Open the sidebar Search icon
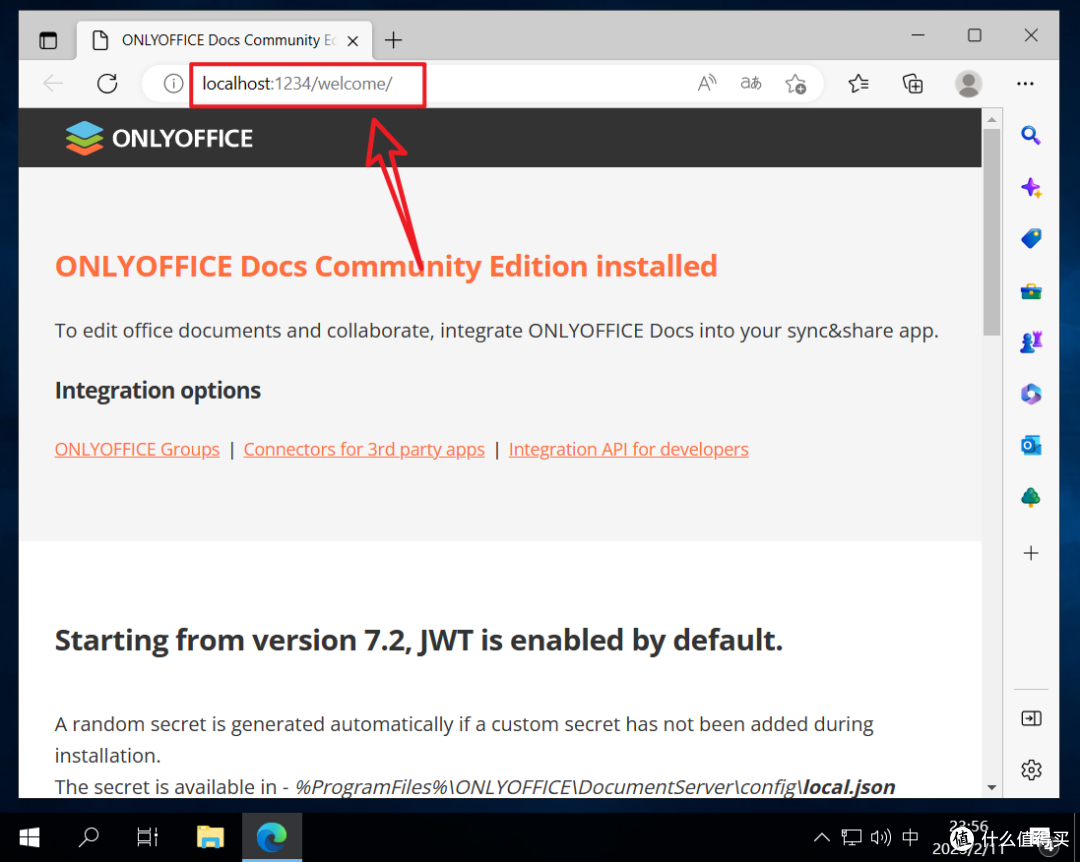This screenshot has height=862, width=1080. tap(1030, 135)
